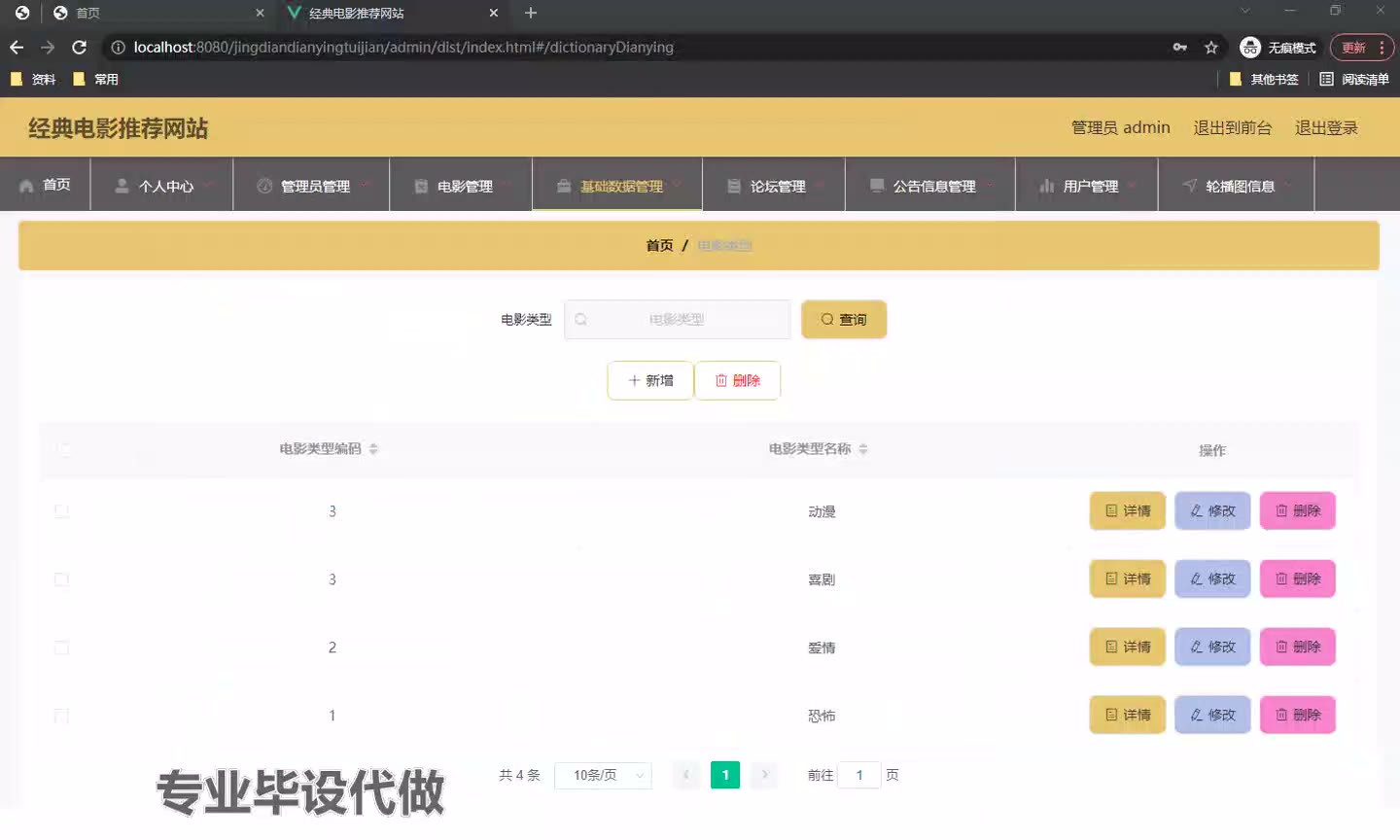
Task: Open the 常用 bookmarks folder
Action: tap(96, 80)
